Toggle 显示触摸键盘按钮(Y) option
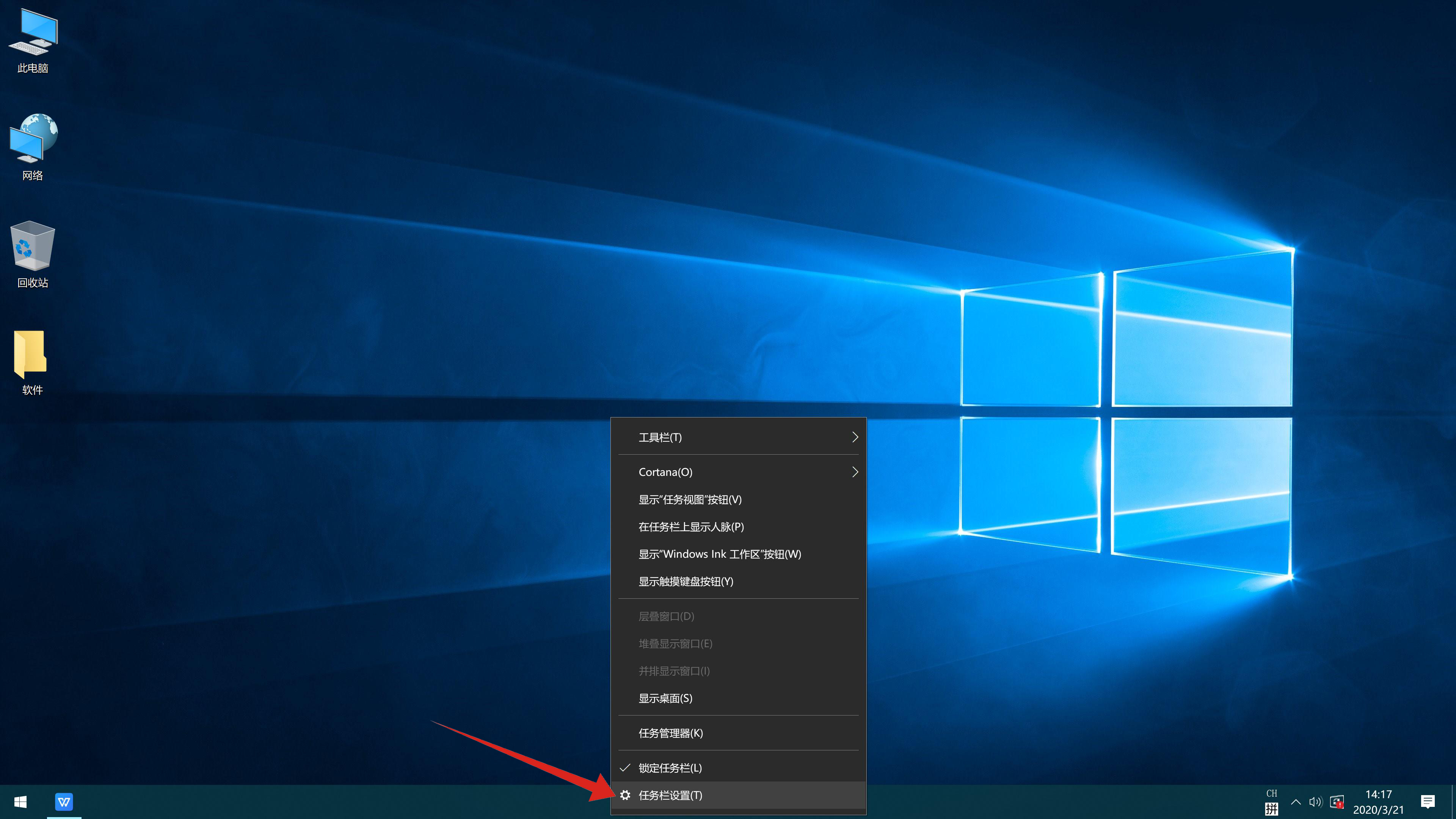 [738, 582]
